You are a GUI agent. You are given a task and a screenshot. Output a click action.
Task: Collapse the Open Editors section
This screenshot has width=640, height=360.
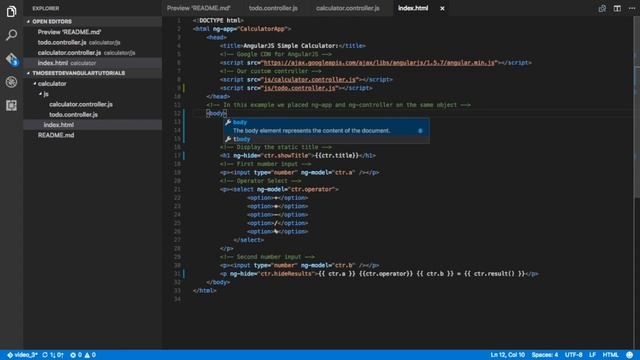click(x=52, y=22)
